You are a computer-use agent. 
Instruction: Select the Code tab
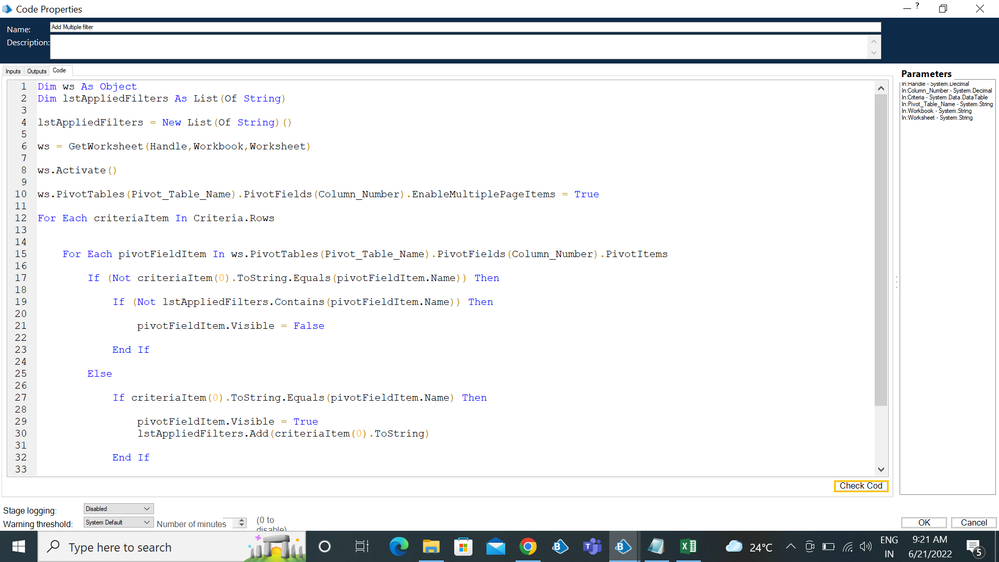click(59, 71)
